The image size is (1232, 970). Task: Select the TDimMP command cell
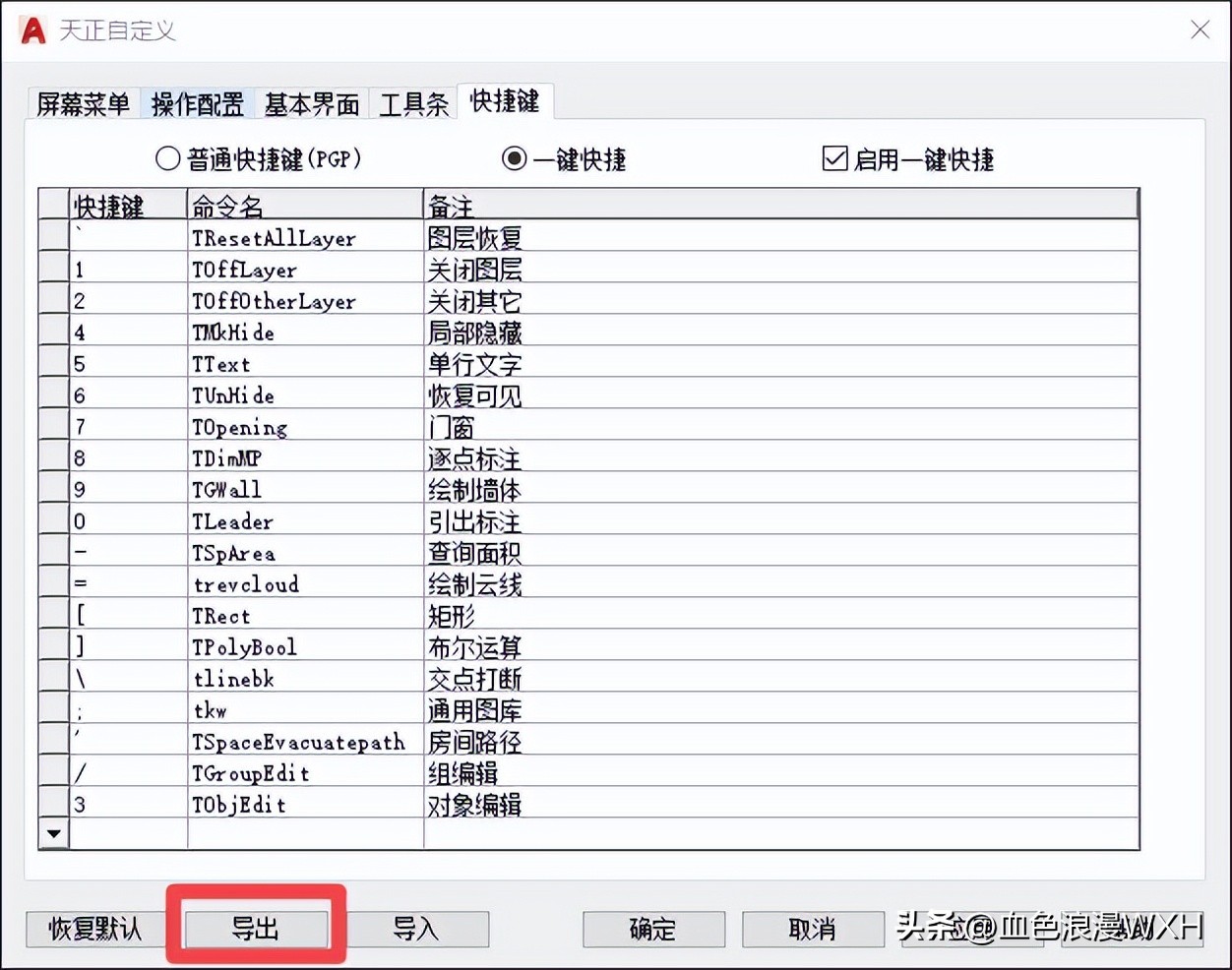point(305,457)
